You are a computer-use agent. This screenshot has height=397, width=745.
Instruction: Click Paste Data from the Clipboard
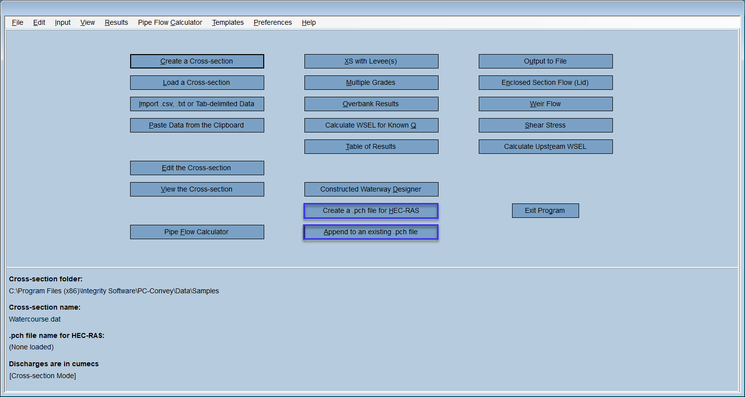coord(197,125)
